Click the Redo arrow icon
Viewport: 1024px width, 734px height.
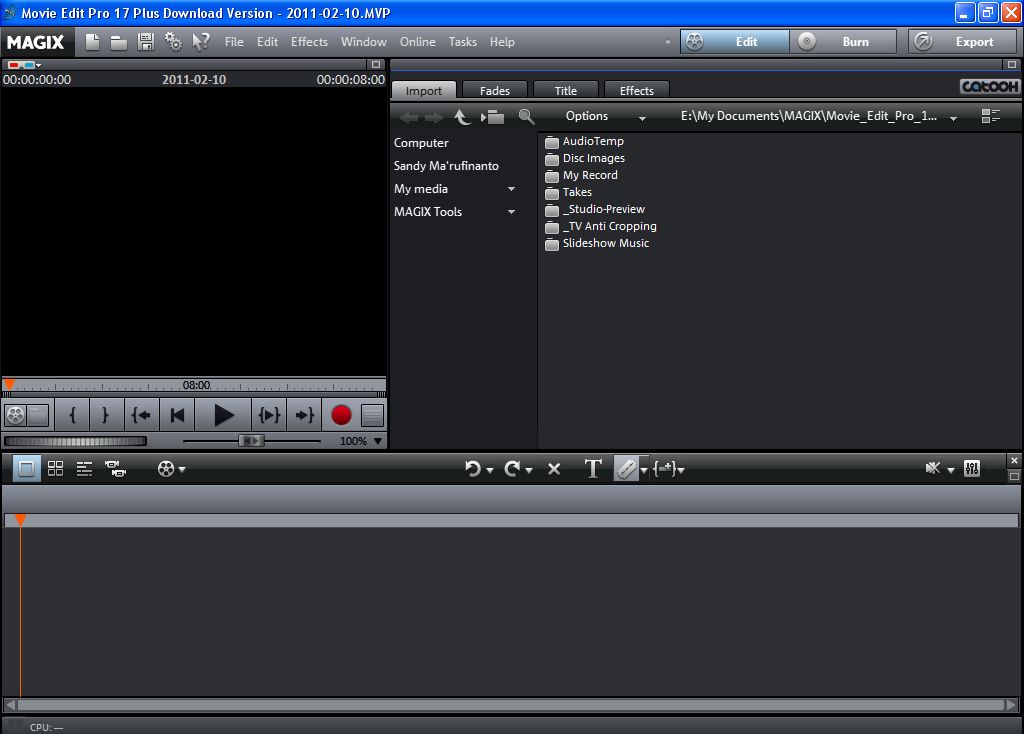512,468
